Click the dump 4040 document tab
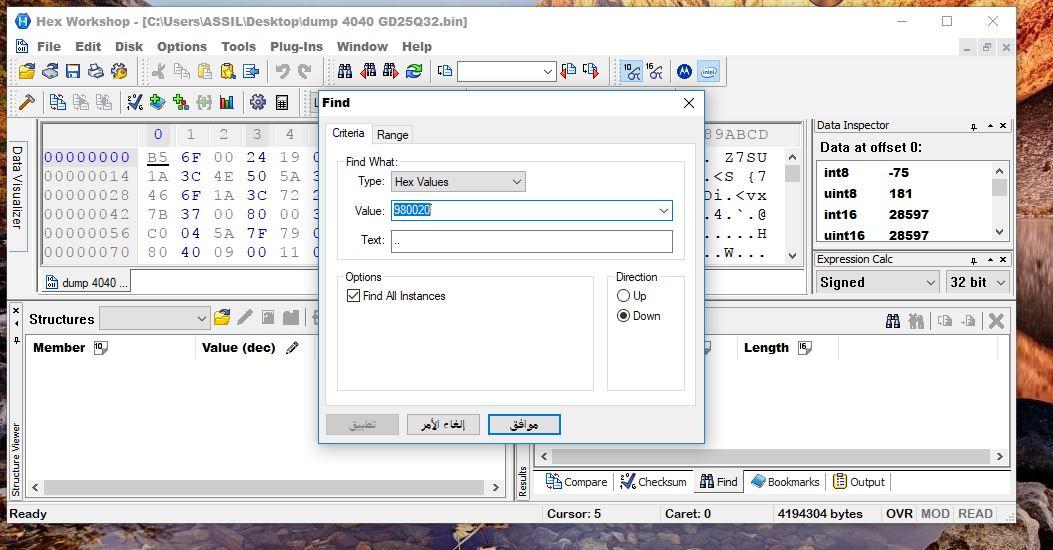Viewport: 1053px width, 550px height. (x=87, y=283)
